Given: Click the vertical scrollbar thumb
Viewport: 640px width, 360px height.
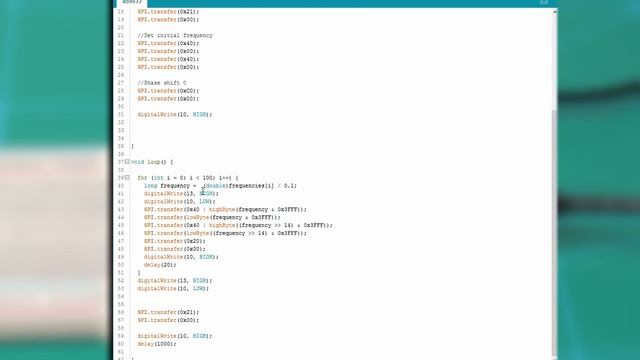Looking at the screenshot, I should pos(554,233).
